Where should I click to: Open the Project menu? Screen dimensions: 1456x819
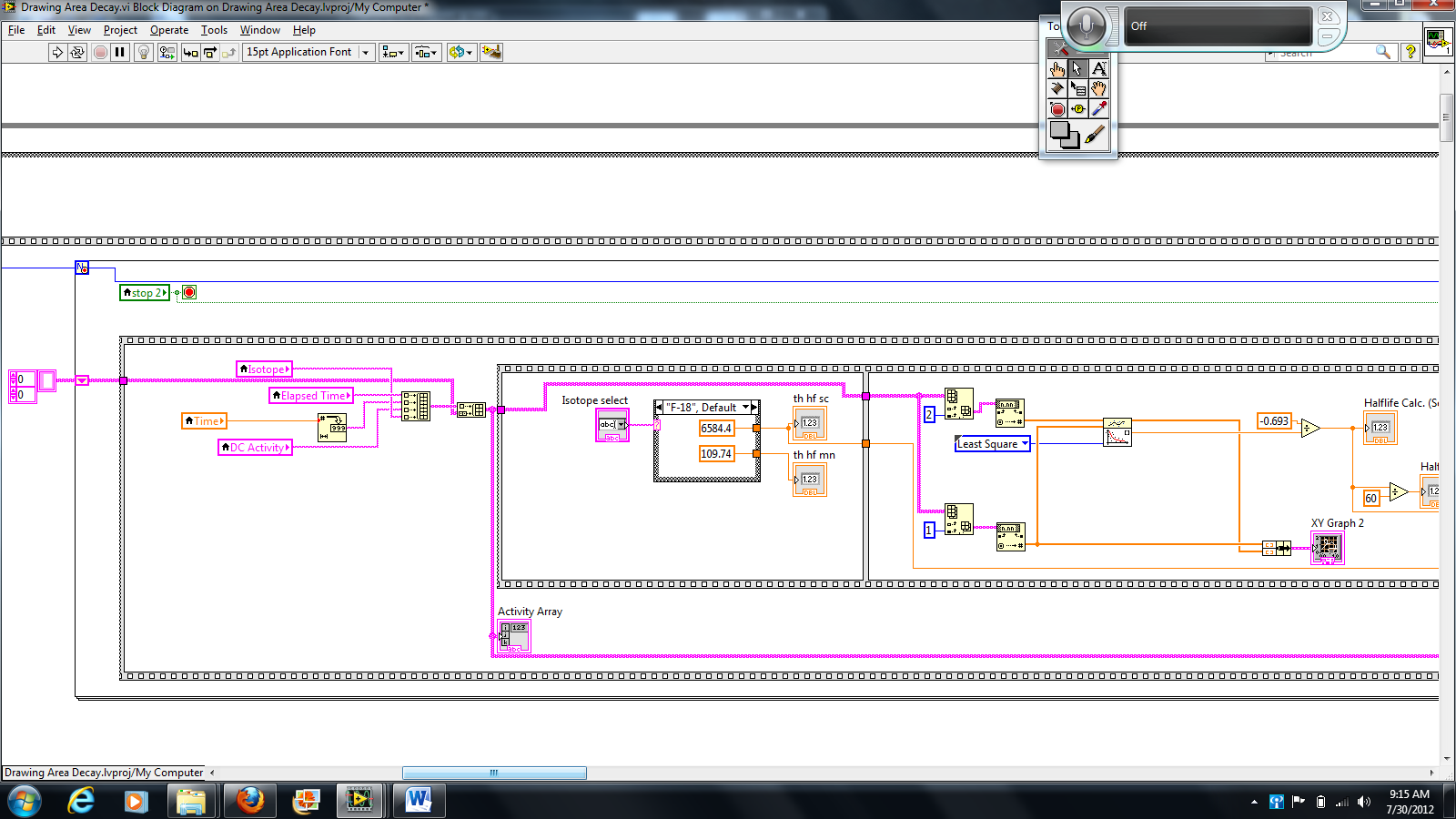point(120,30)
